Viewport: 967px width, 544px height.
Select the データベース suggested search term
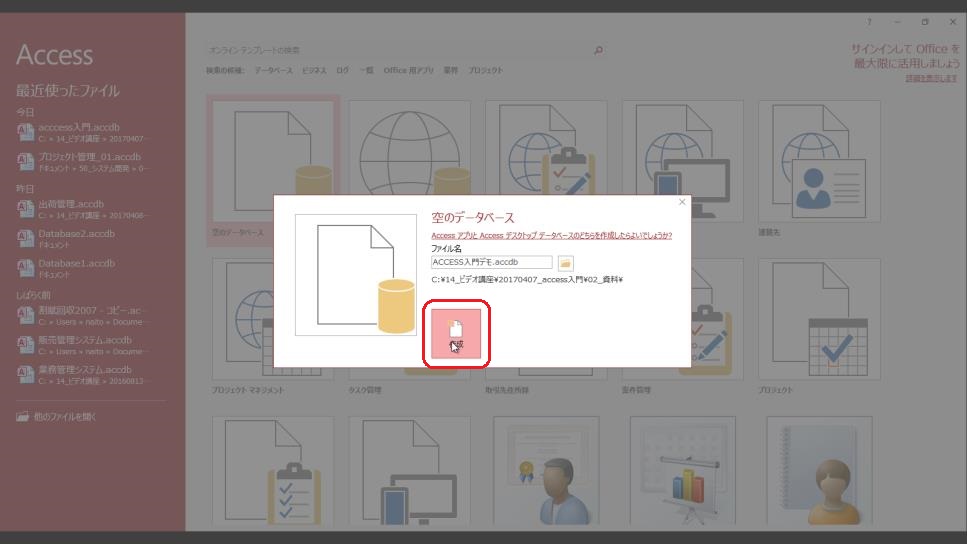tap(274, 70)
